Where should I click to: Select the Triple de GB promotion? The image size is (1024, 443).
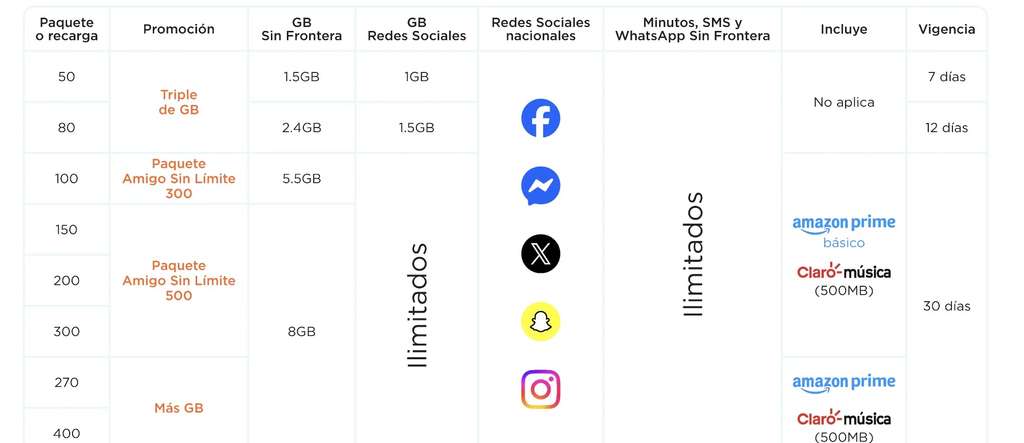[x=178, y=103]
